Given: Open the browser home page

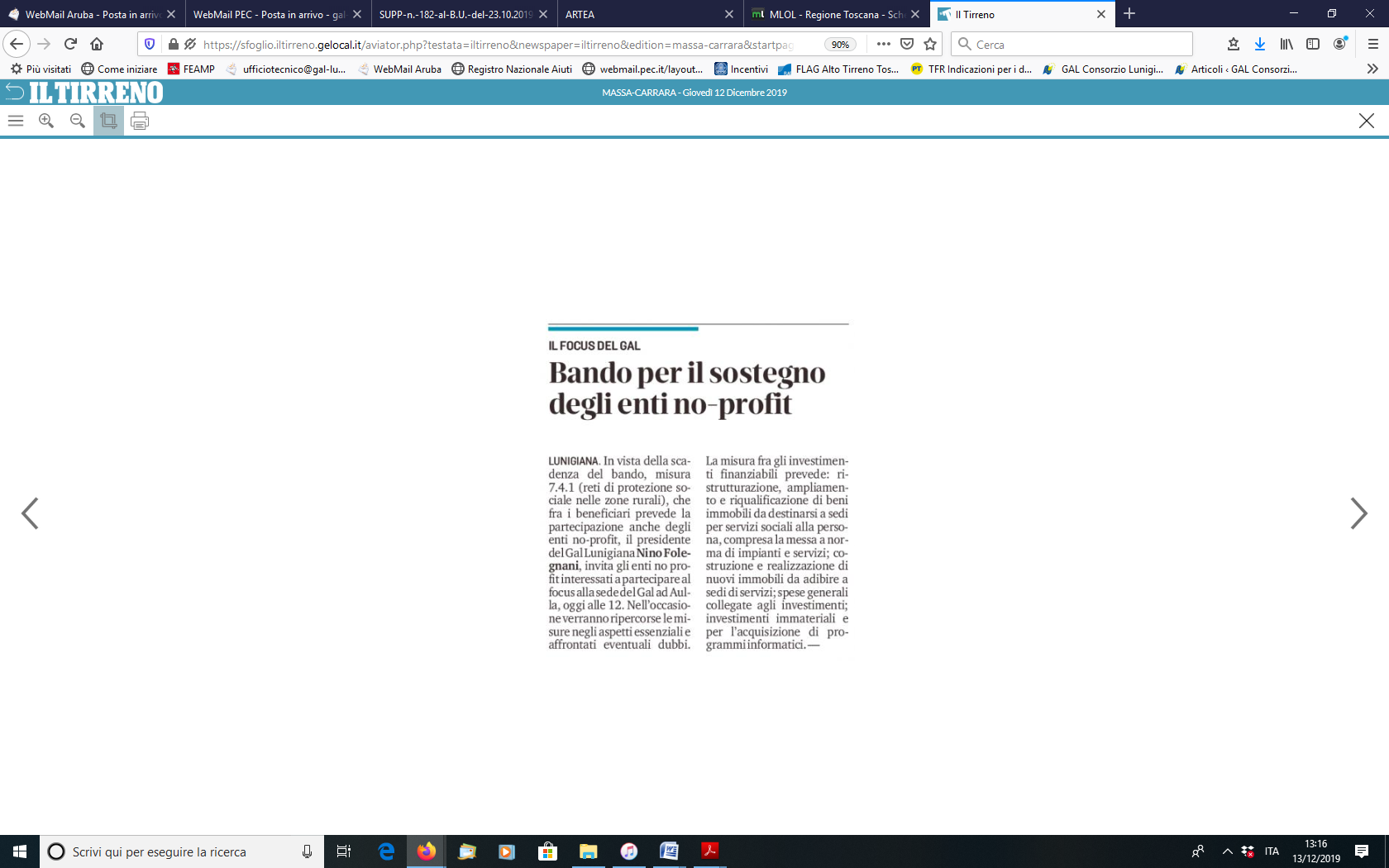Looking at the screenshot, I should tap(97, 44).
